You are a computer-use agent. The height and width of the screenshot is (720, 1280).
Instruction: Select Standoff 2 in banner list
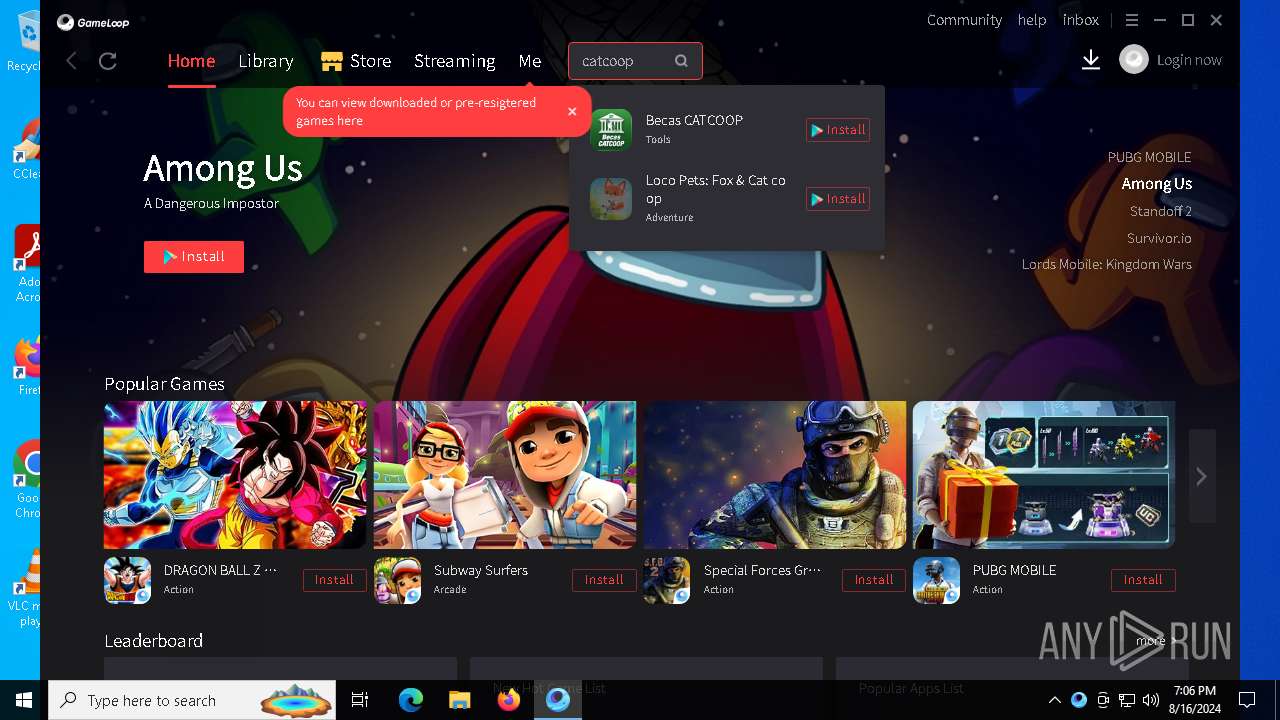click(1161, 211)
